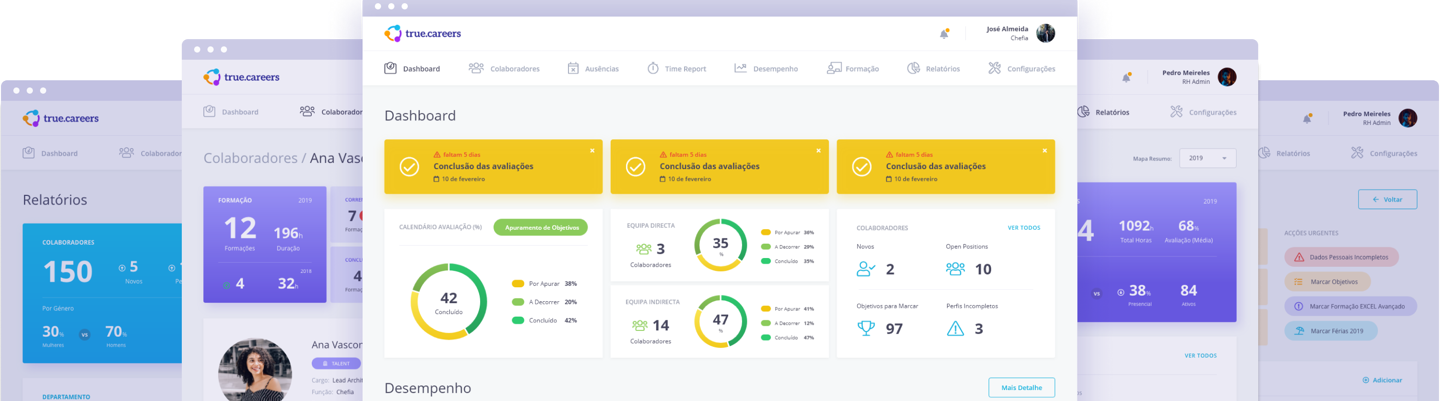Click Ver Todos link in Pedro Meireles window

1201,356
